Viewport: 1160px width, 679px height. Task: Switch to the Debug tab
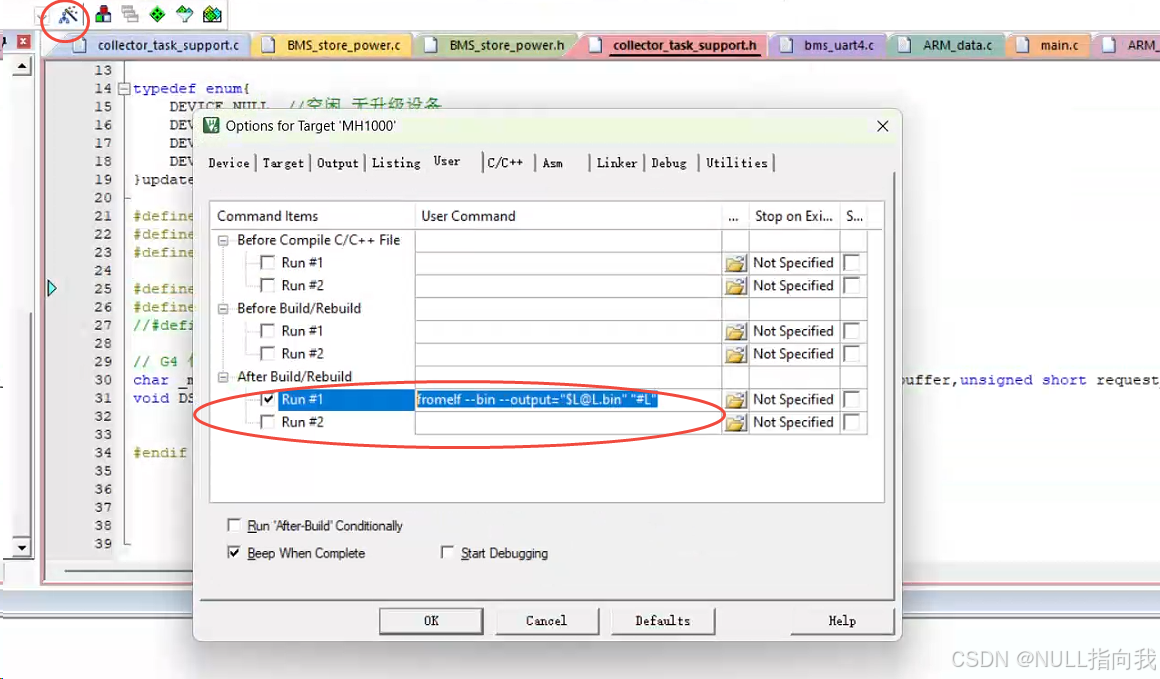pyautogui.click(x=669, y=163)
